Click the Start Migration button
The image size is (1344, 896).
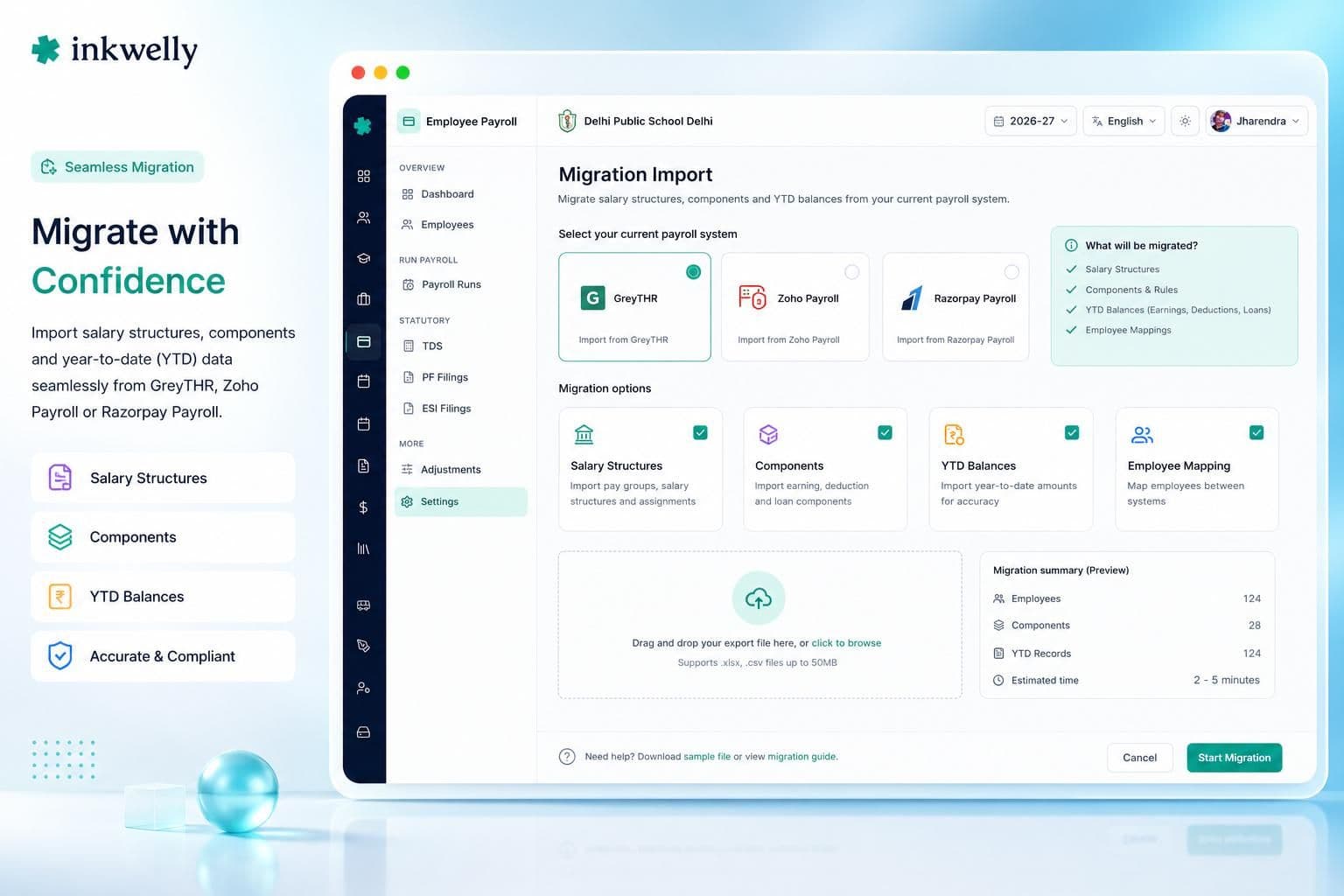tap(1234, 758)
